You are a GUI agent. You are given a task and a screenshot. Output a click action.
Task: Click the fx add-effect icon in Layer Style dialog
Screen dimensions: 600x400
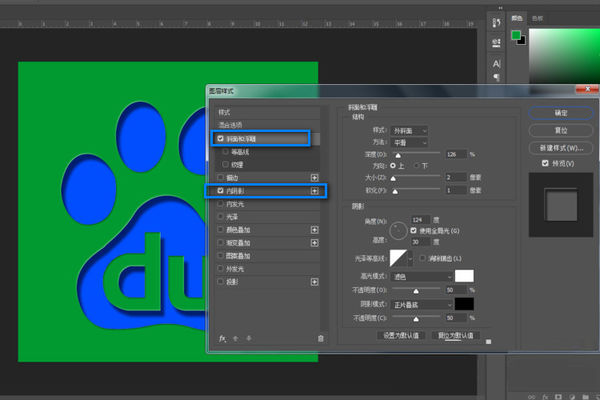tap(222, 338)
